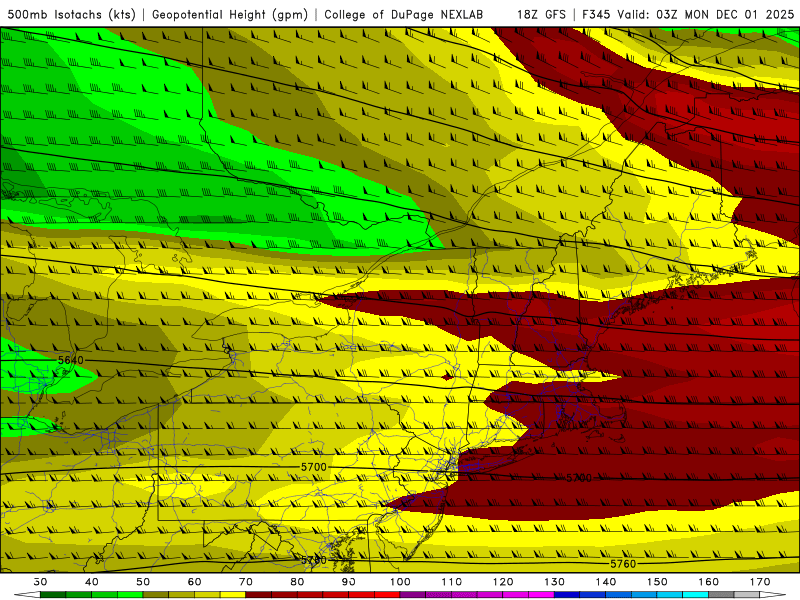800x600 pixels.
Task: Select the legend value 50
Action: pos(143,582)
